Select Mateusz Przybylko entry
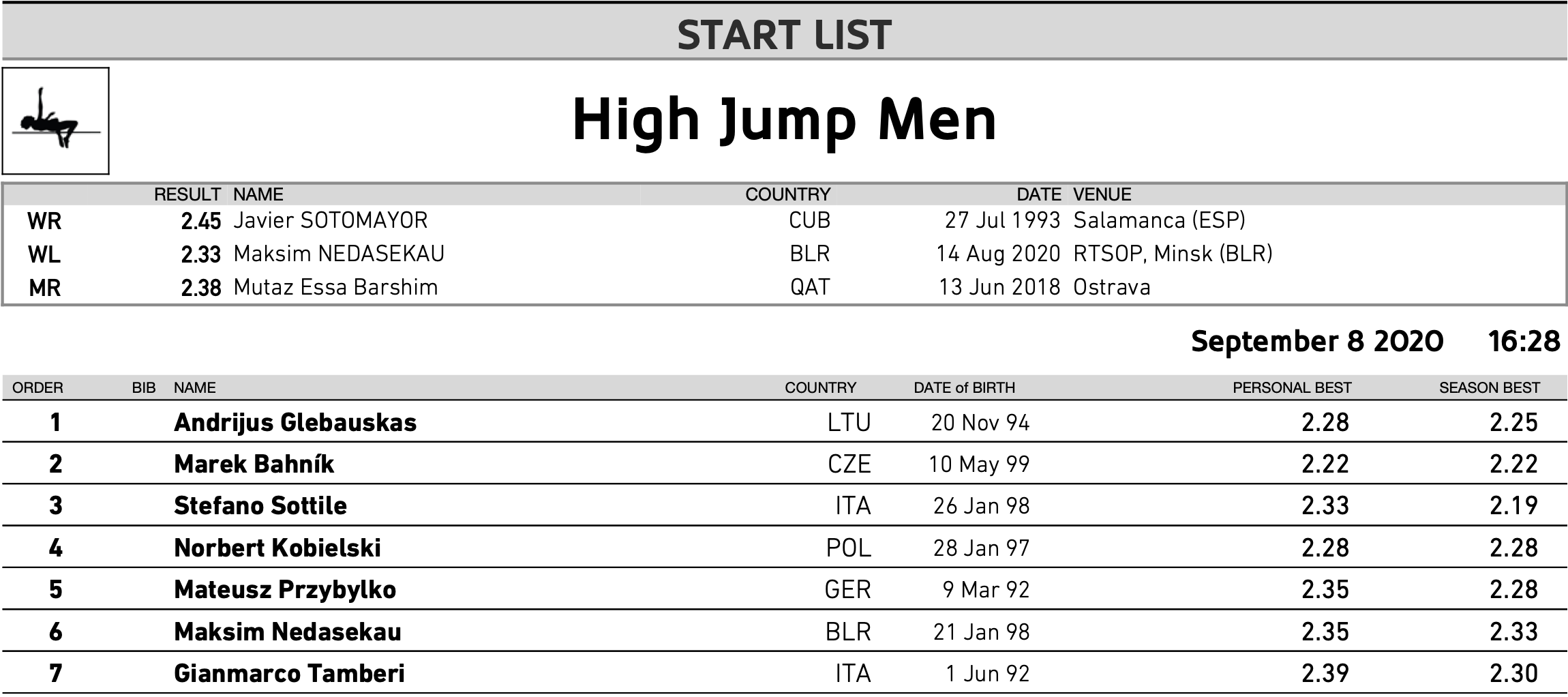 285,590
